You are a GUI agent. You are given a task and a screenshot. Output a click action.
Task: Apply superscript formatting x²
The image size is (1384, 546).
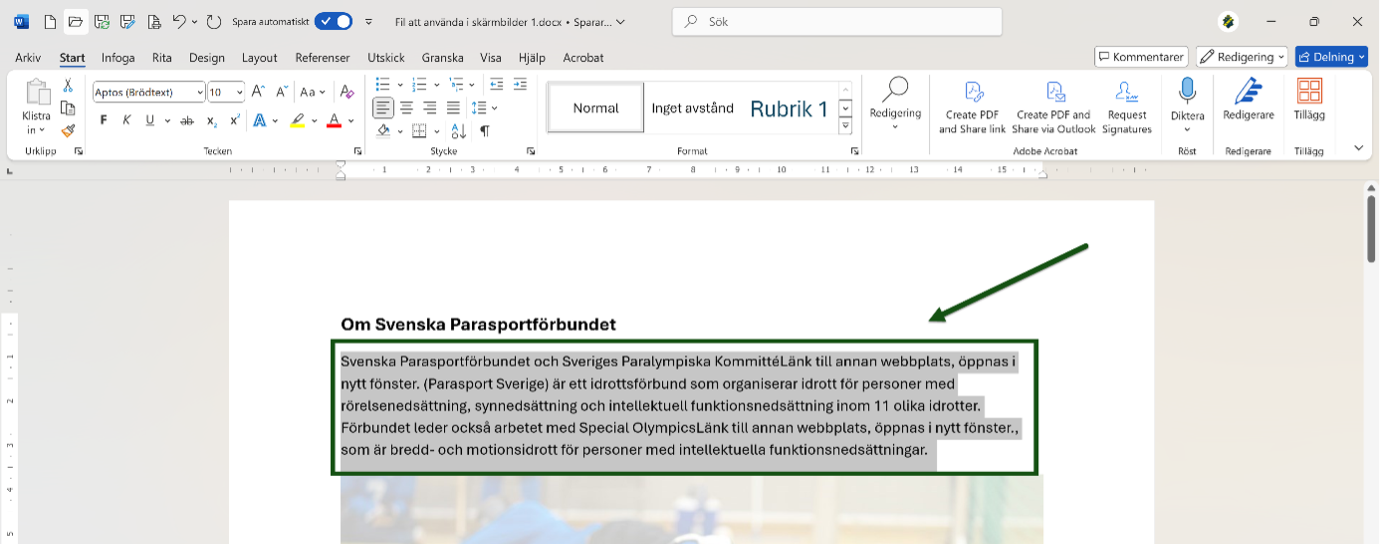point(235,121)
